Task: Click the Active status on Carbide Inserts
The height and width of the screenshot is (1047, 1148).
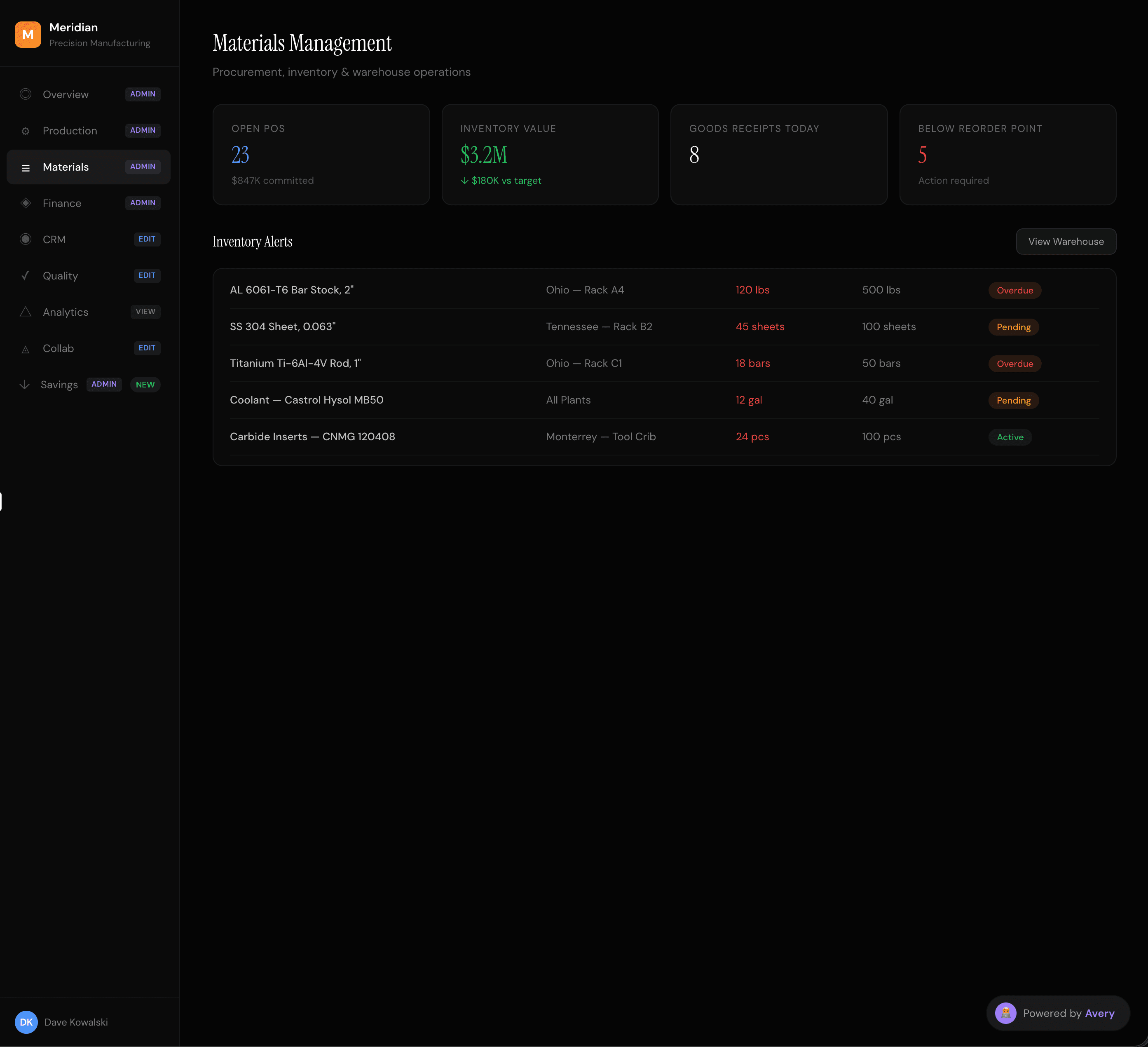Action: click(1010, 437)
